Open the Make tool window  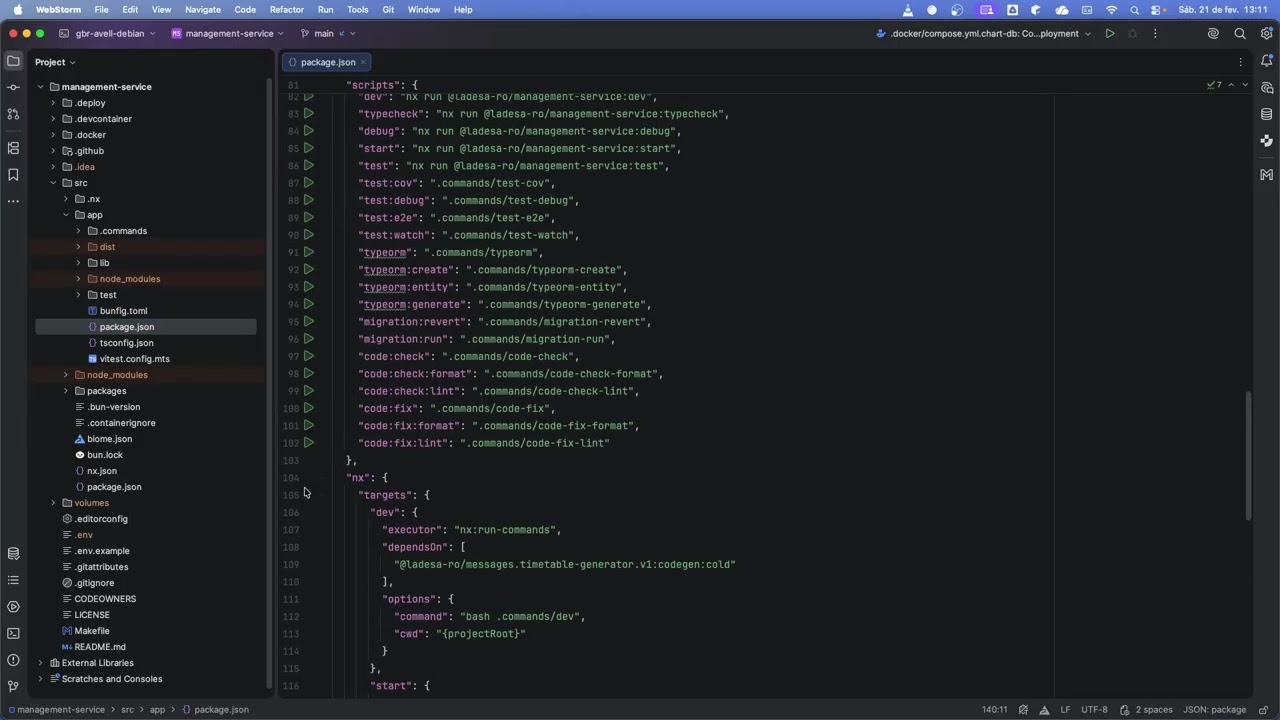pyautogui.click(x=1267, y=174)
